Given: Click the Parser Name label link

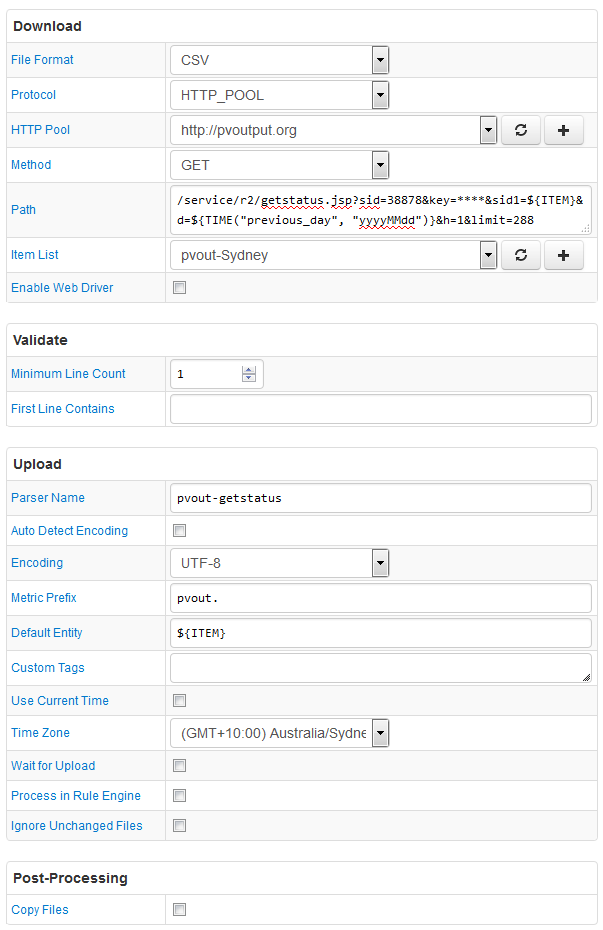Looking at the screenshot, I should pyautogui.click(x=47, y=498).
